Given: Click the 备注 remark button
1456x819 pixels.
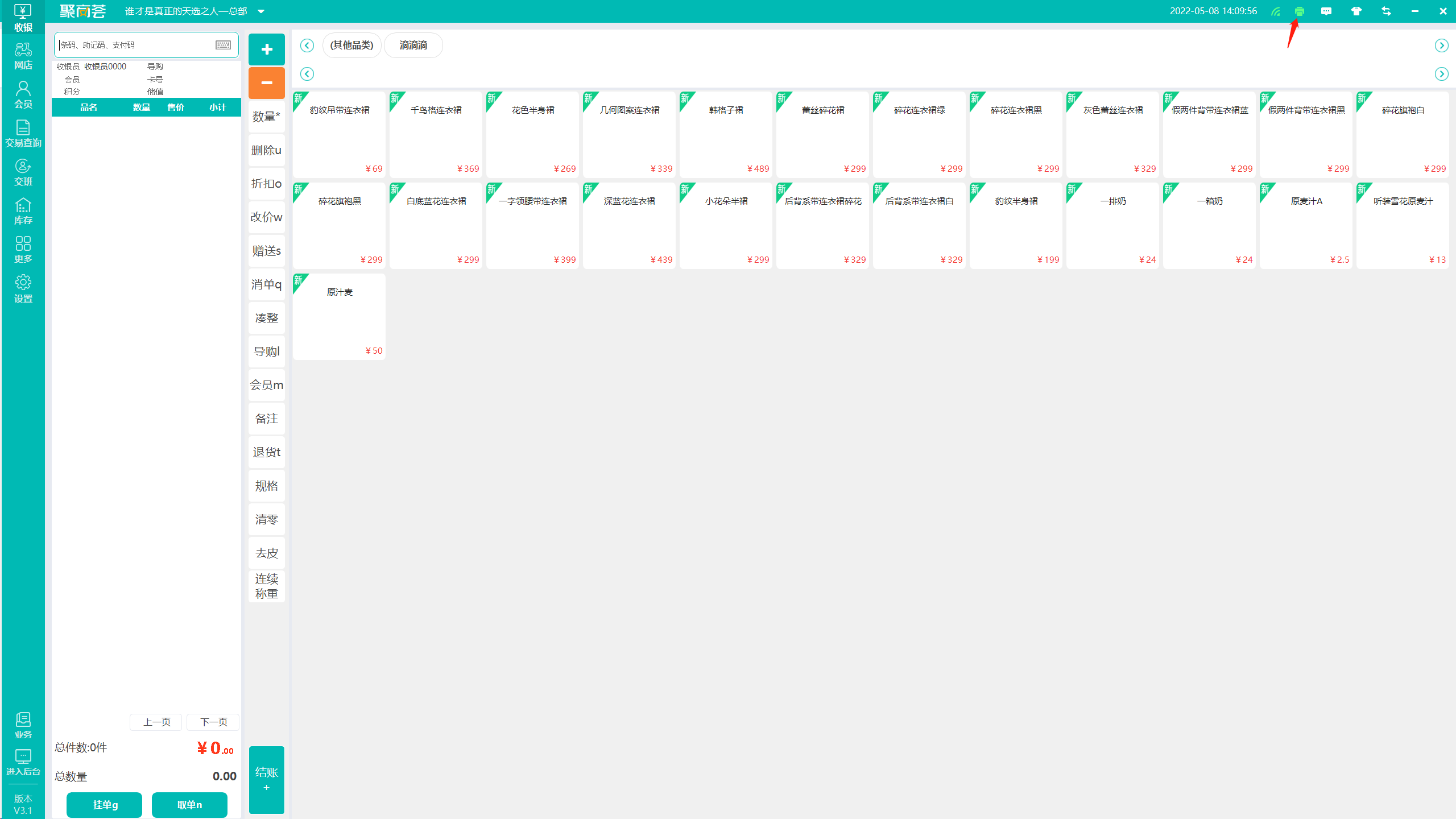Looking at the screenshot, I should click(266, 419).
